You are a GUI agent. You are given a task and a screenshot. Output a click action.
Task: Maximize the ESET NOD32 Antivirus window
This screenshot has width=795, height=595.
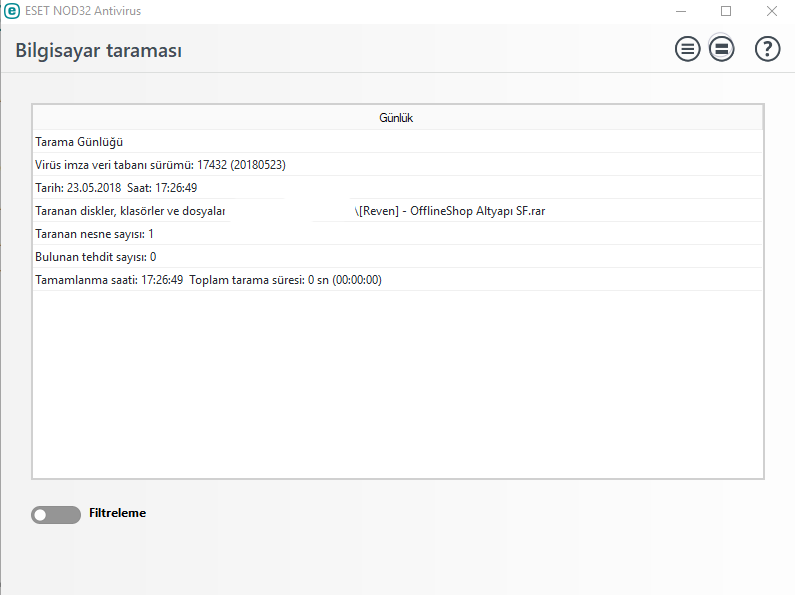[726, 11]
